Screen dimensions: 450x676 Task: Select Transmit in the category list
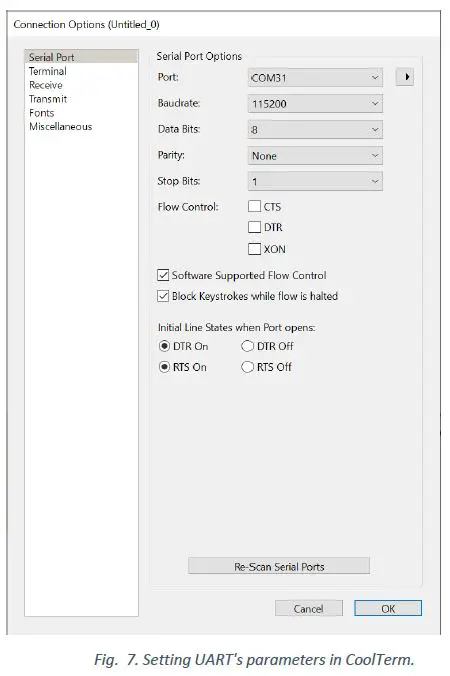(x=48, y=99)
